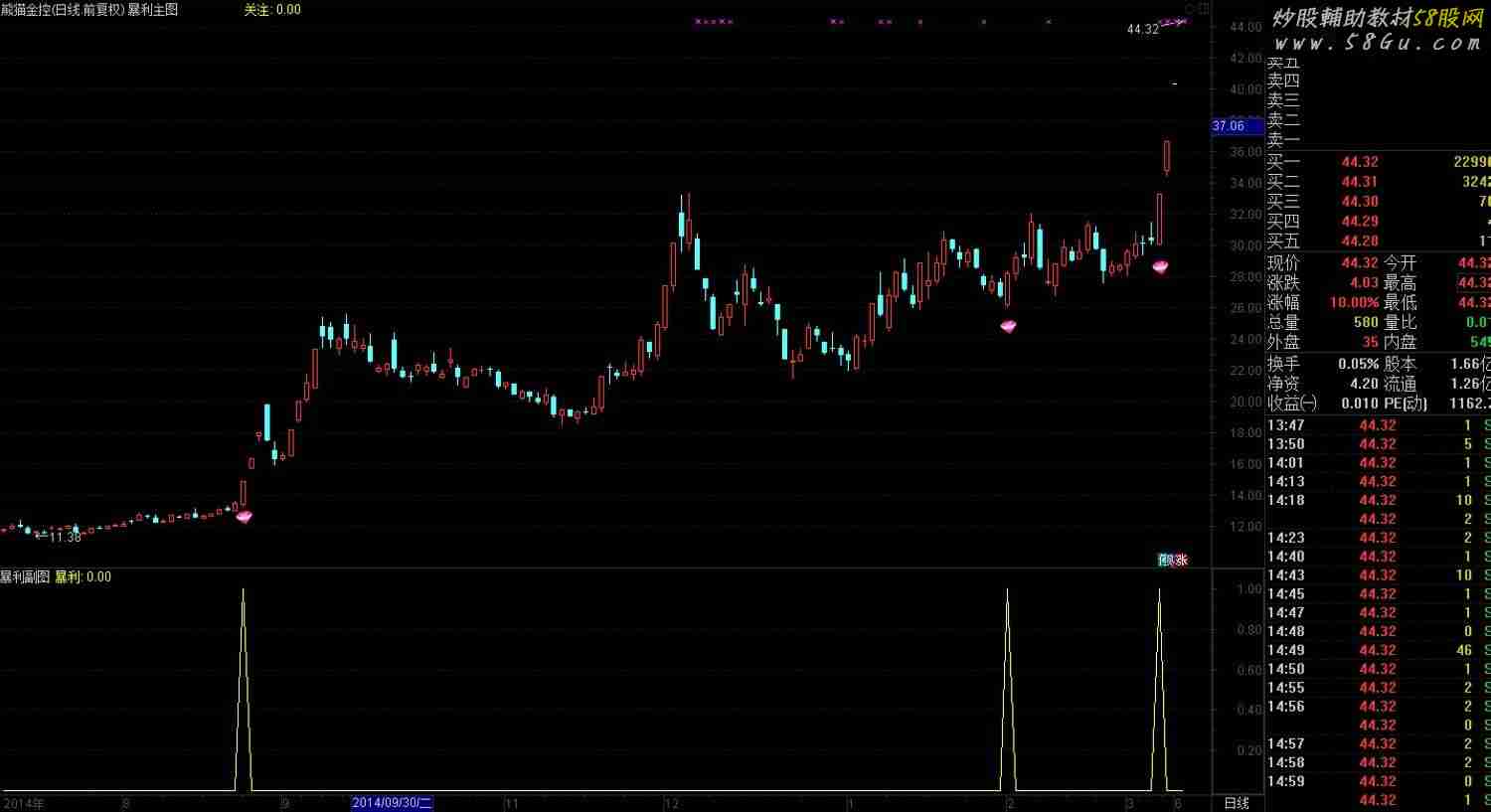The width and height of the screenshot is (1491, 812).
Task: Click the 股本 share capital label
Action: pos(1400,365)
